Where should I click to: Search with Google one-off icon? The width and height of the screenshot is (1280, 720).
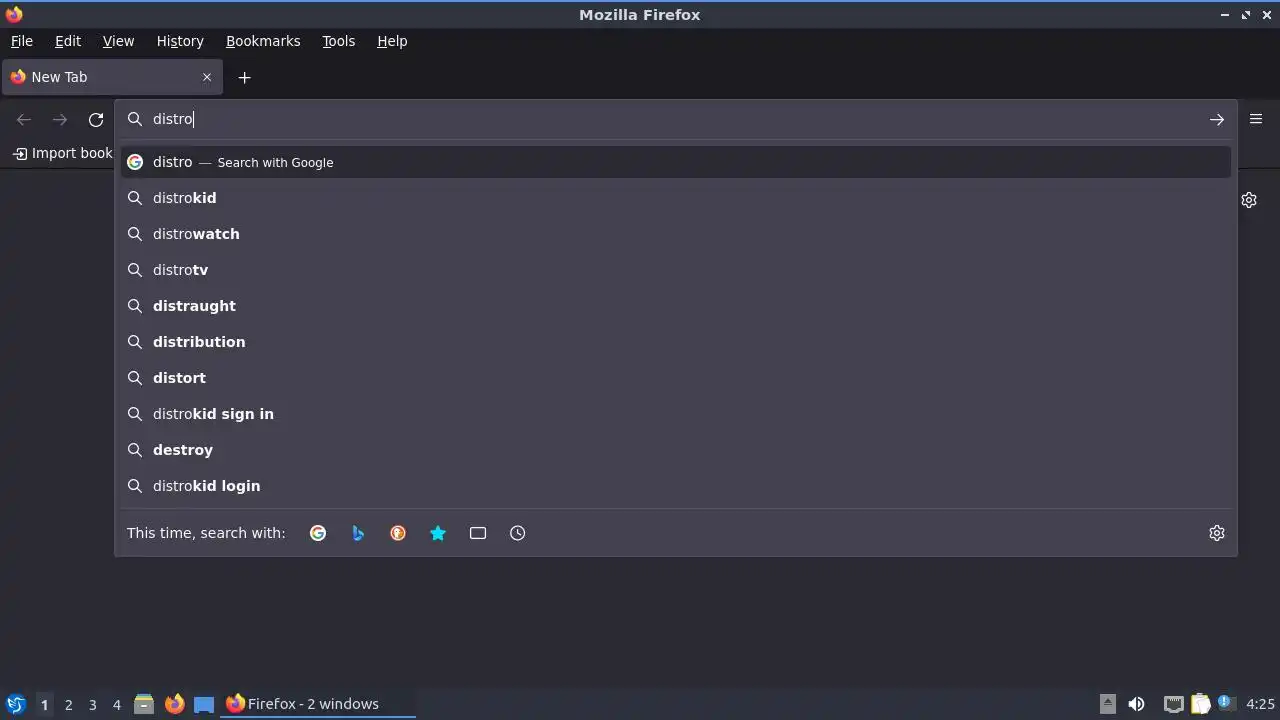tap(318, 533)
